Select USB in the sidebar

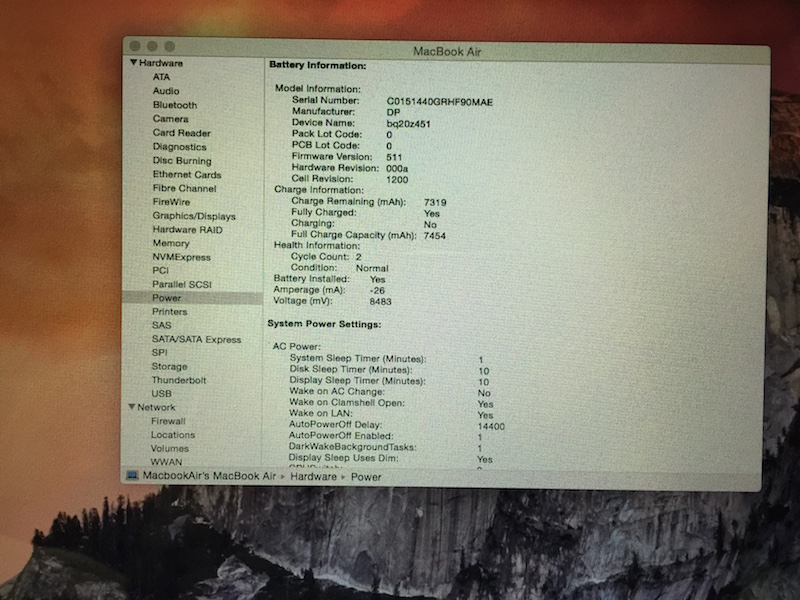coord(161,394)
